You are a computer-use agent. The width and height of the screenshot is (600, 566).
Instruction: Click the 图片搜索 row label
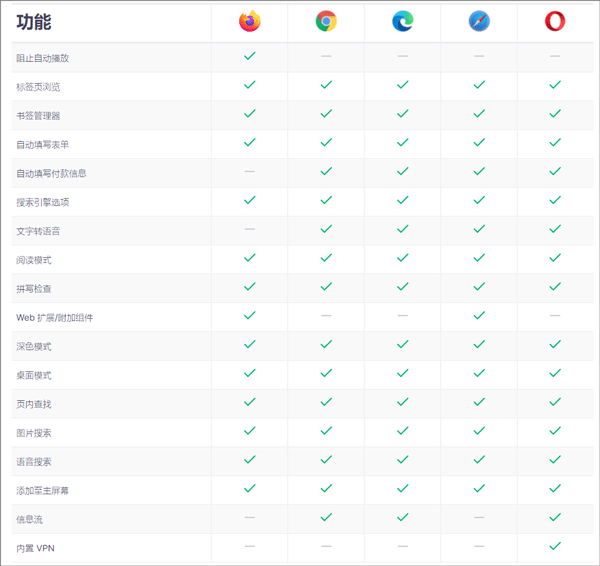34,433
